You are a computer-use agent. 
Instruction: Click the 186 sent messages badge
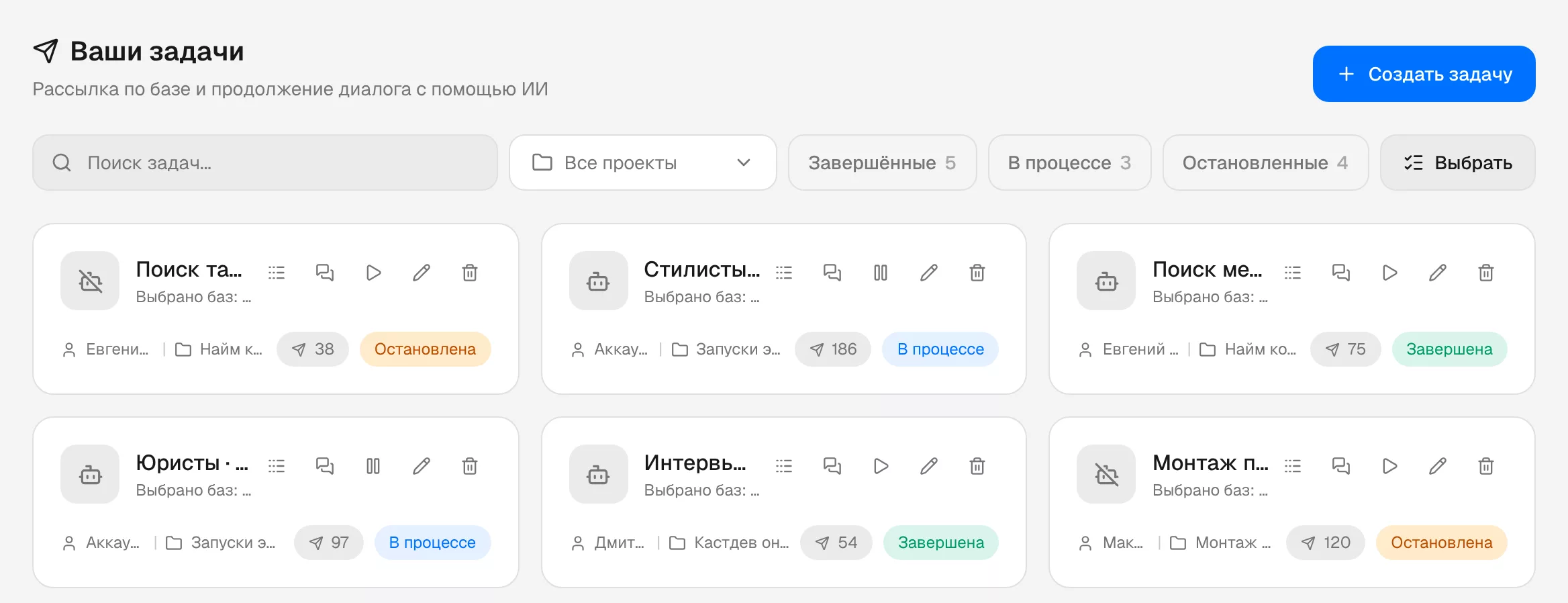click(833, 349)
